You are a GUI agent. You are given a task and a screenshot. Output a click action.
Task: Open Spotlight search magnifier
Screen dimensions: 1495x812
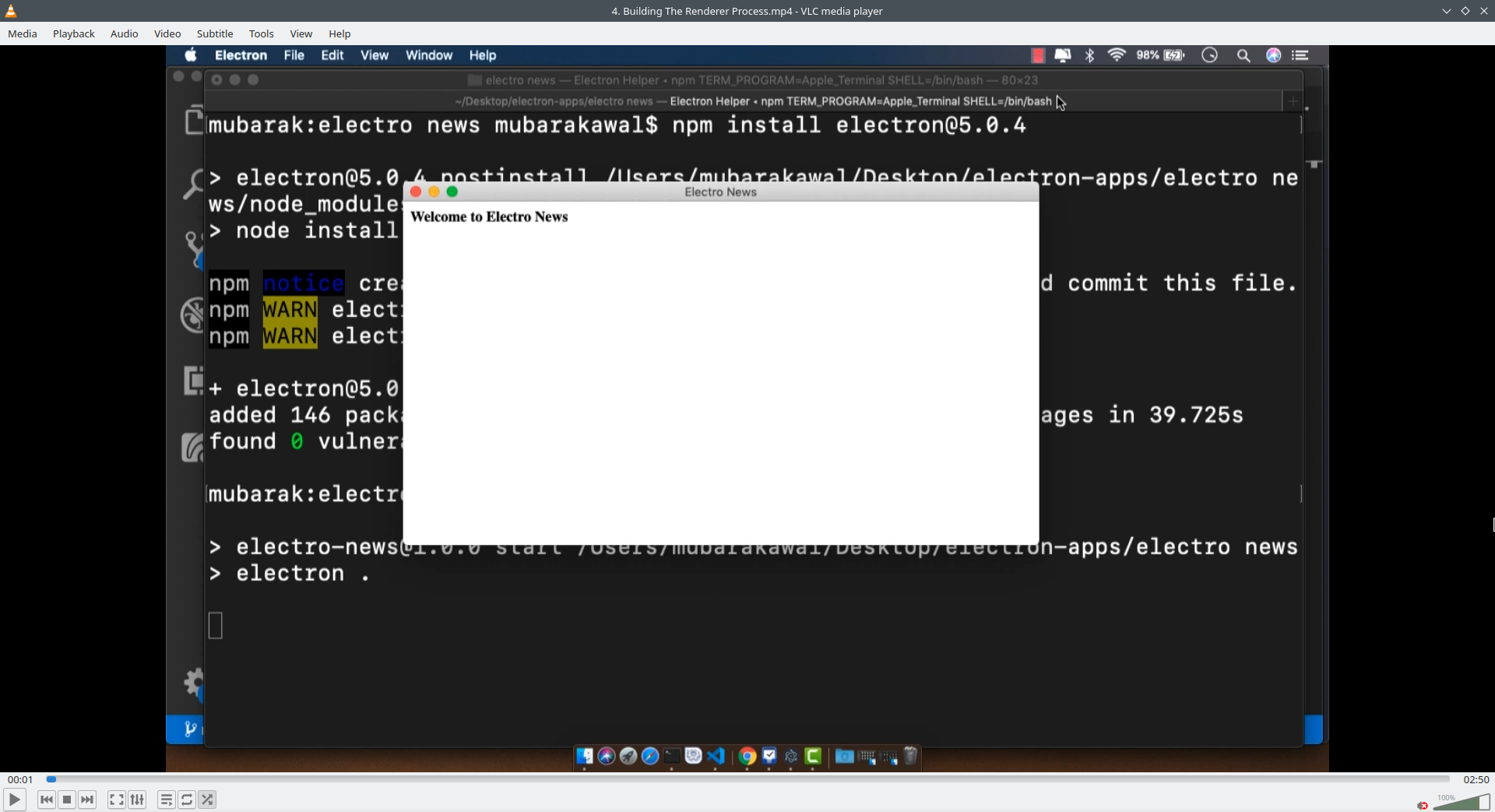1243,55
